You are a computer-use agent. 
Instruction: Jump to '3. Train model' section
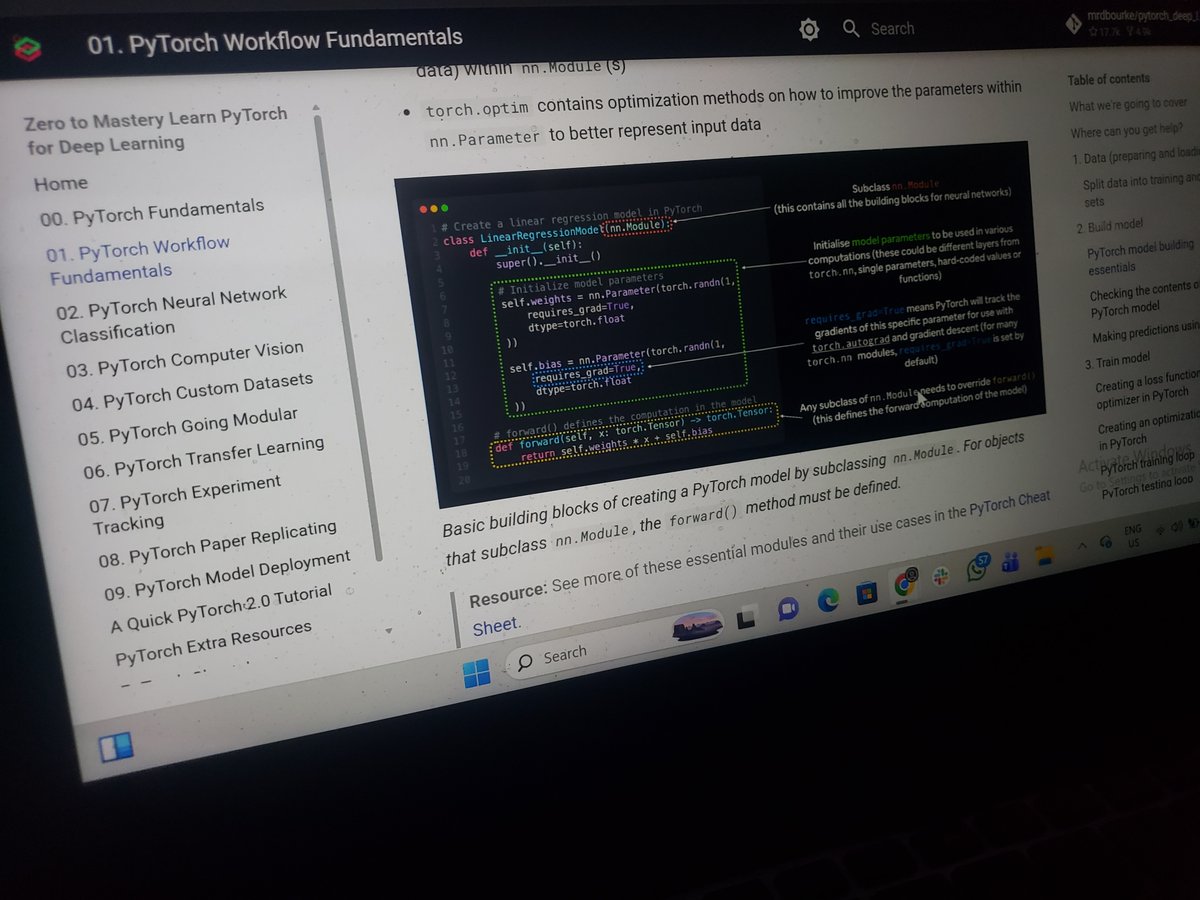coord(1117,361)
